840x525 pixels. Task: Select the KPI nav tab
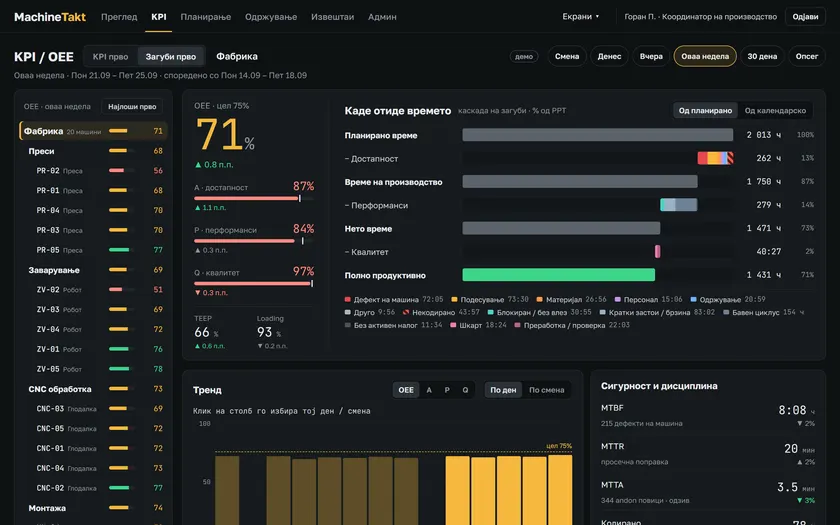[x=159, y=17]
